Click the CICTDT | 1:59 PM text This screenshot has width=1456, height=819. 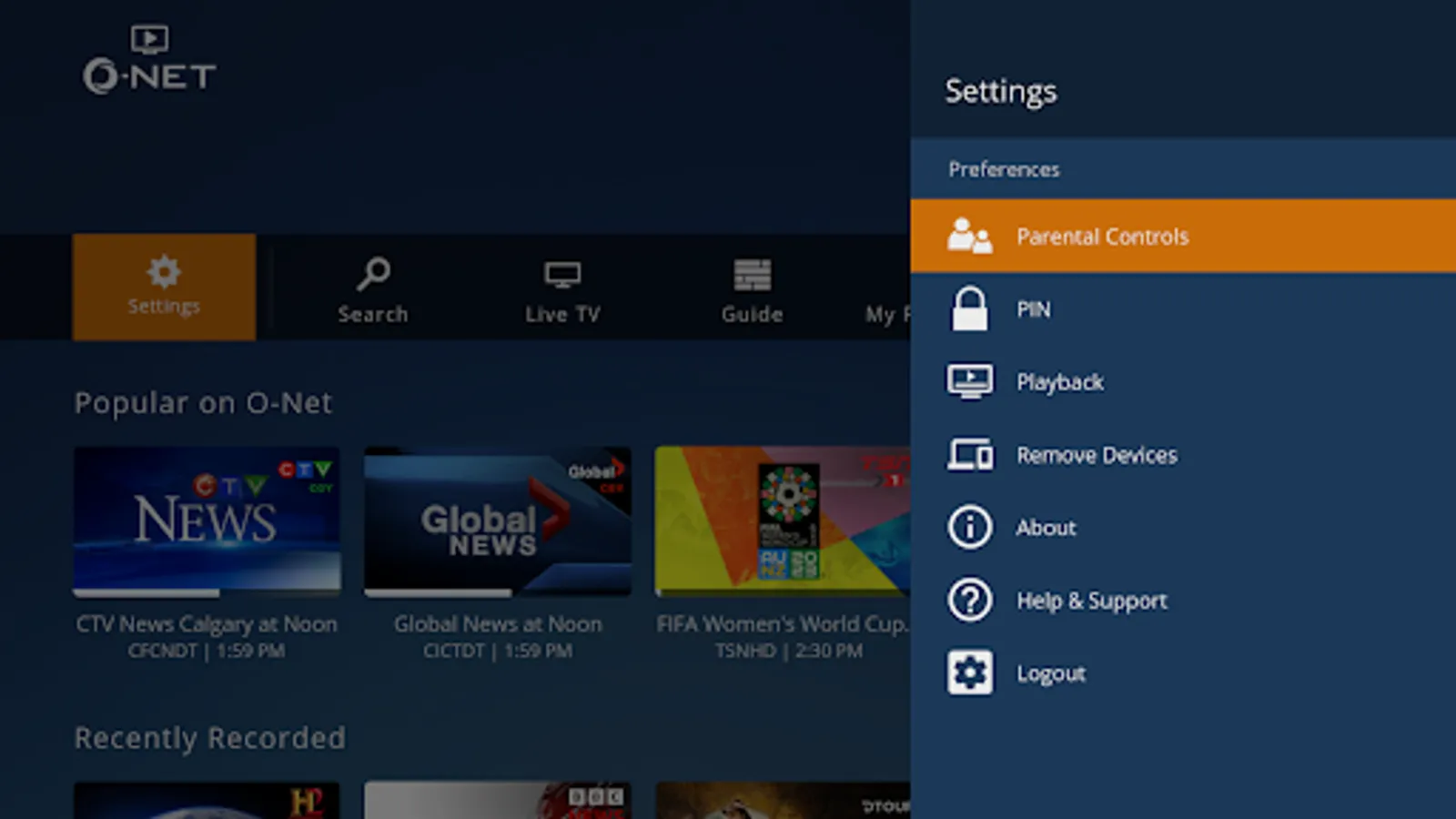[x=498, y=651]
